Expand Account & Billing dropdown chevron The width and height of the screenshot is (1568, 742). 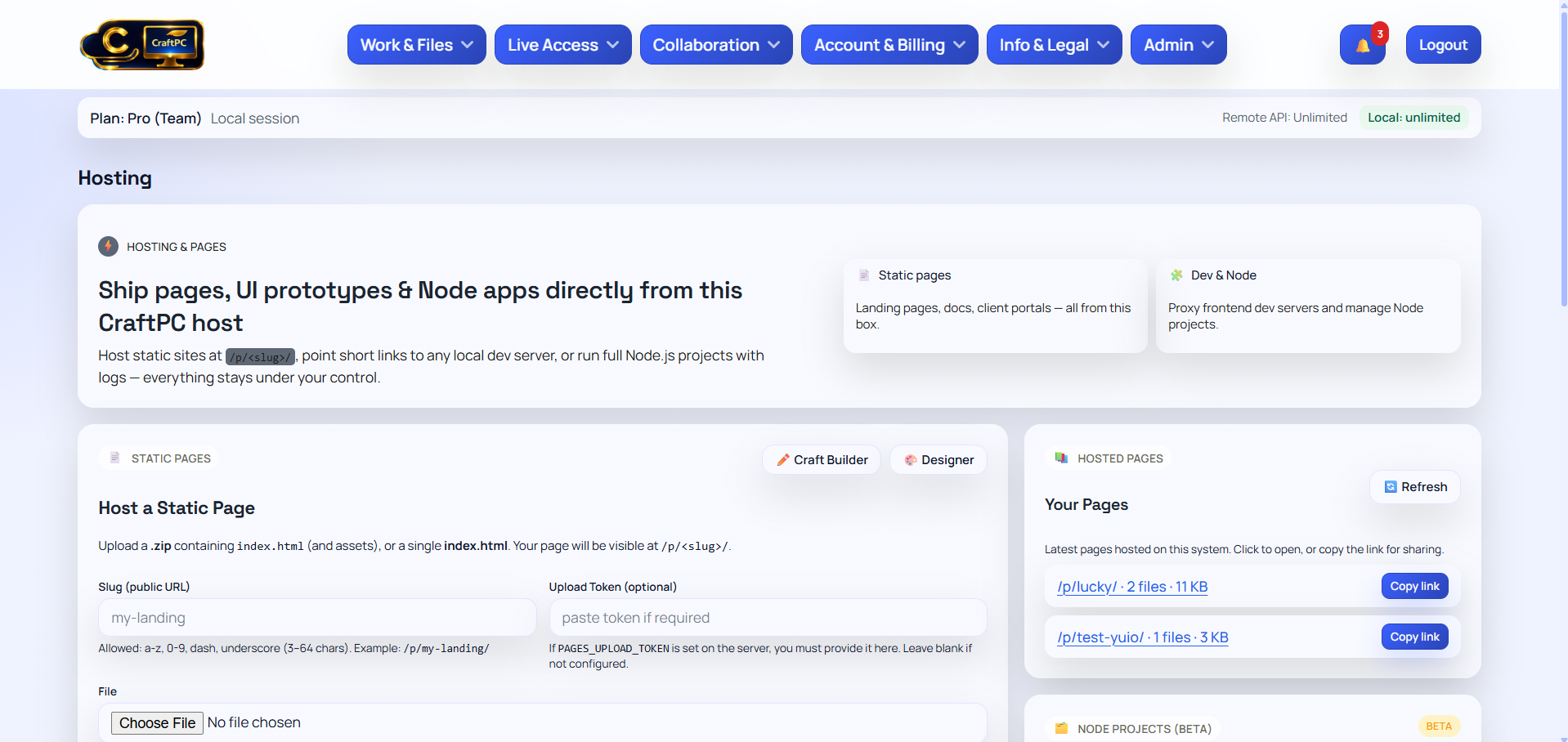[960, 45]
